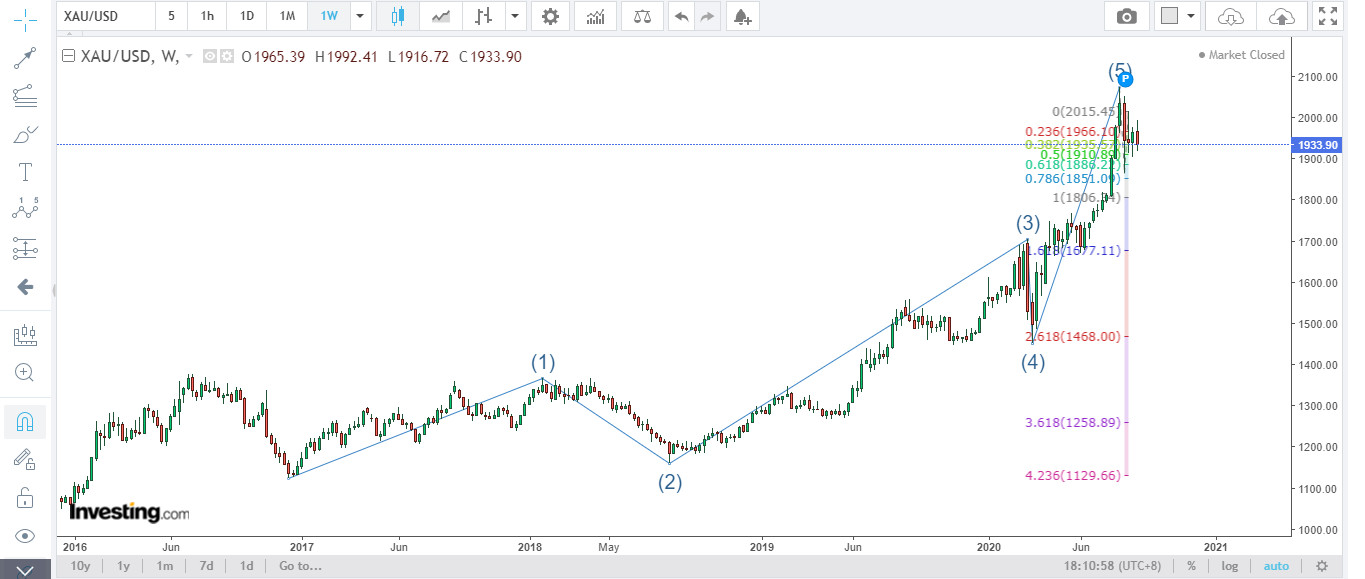Select the crosshair cursor tool

[25, 17]
